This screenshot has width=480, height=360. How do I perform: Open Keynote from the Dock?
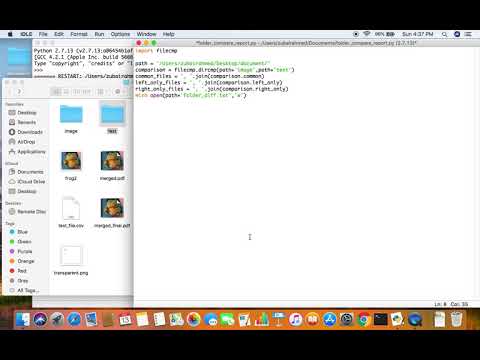point(279,319)
